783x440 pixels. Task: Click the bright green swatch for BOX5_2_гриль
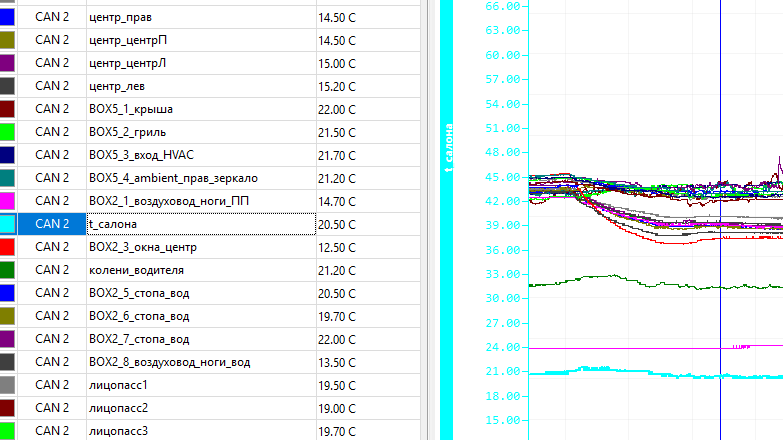coord(8,132)
